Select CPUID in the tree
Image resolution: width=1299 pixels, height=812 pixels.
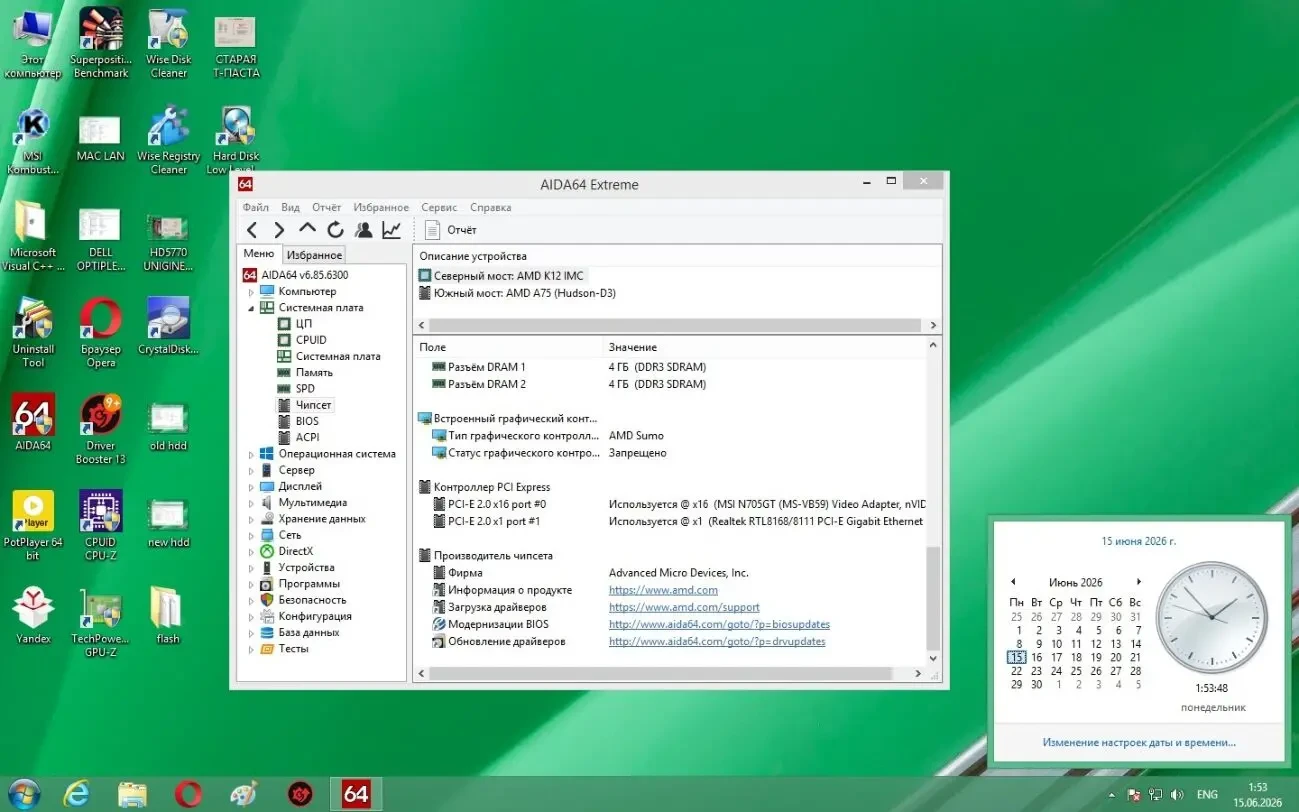[x=311, y=340]
